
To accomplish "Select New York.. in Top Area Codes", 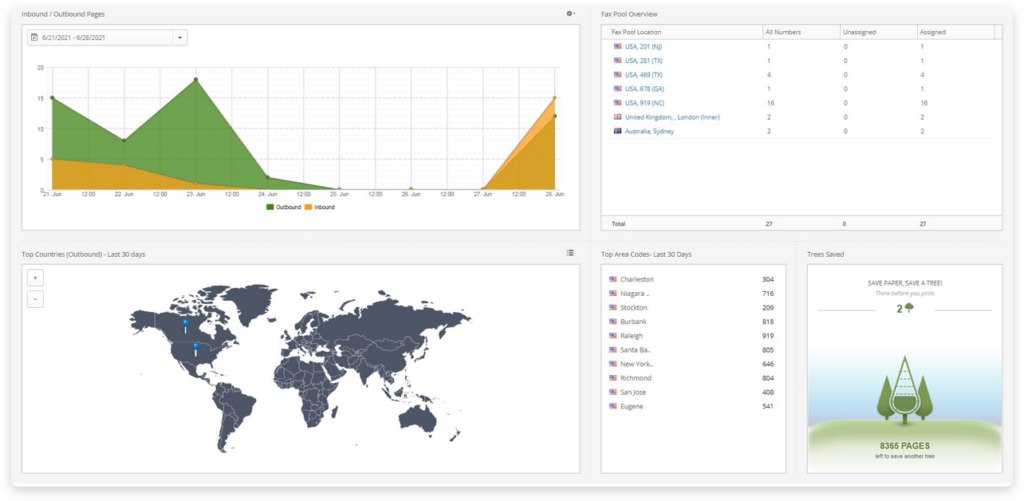I will [x=637, y=364].
